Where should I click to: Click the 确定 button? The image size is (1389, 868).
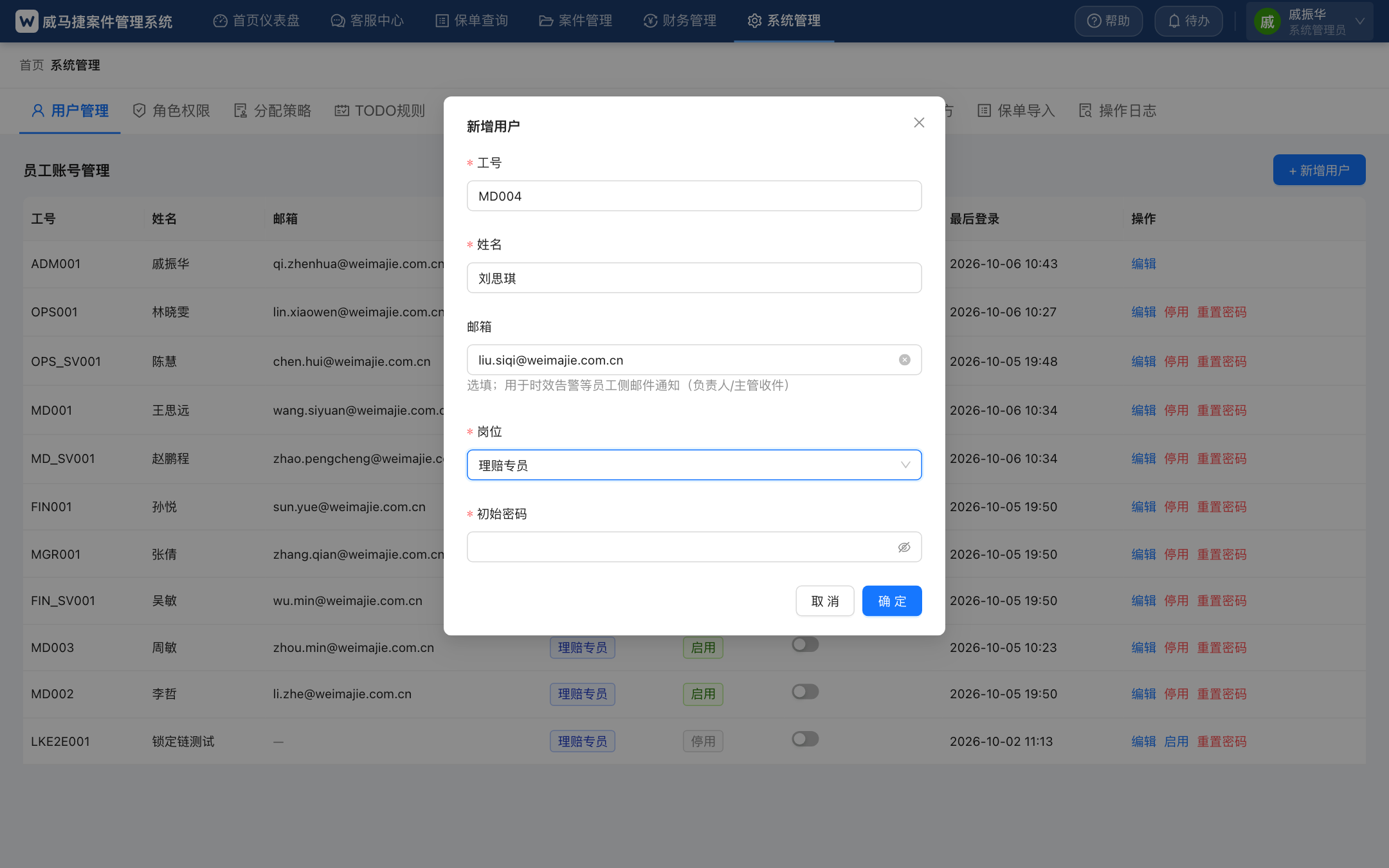892,601
